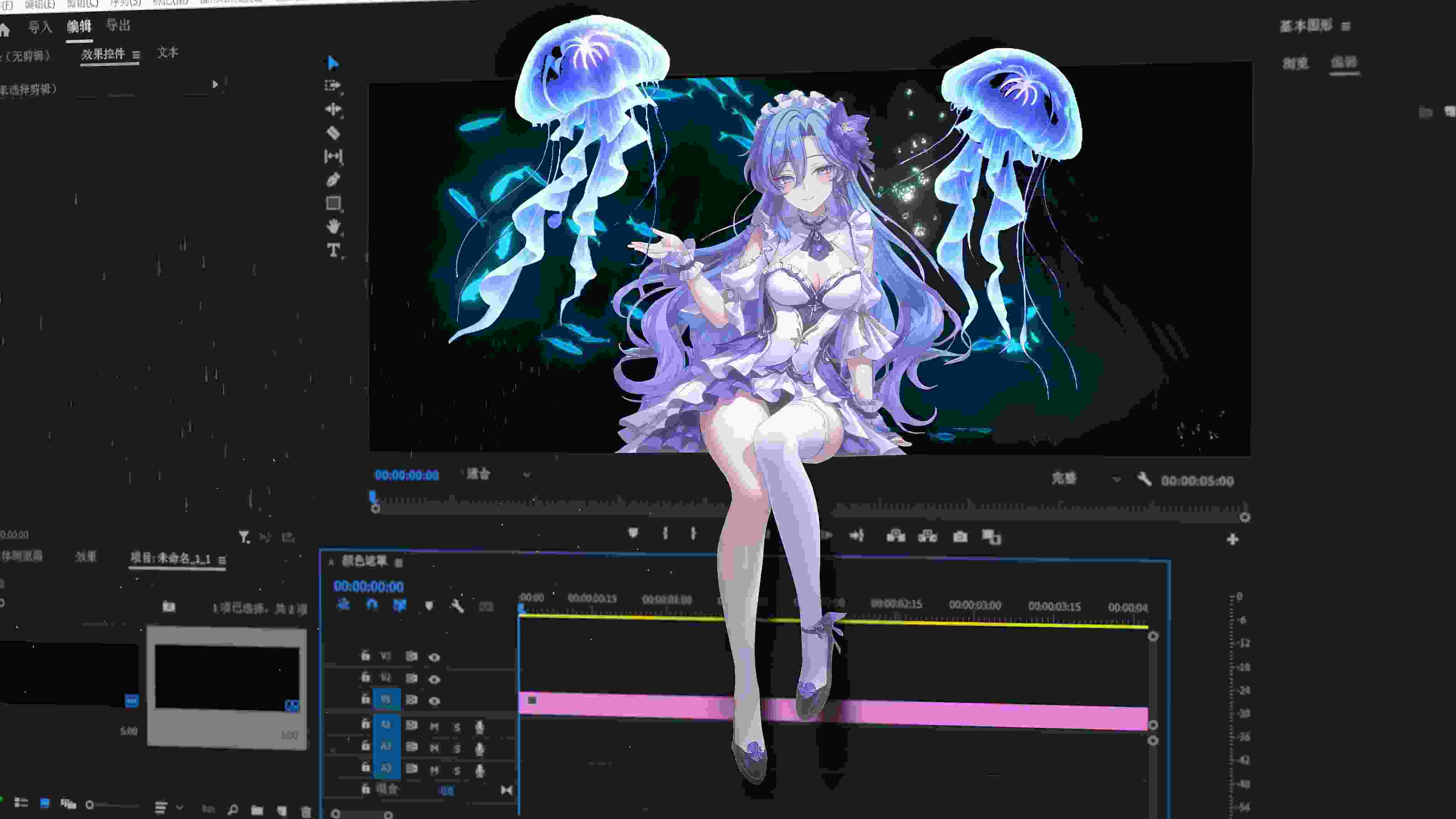Add a marker in the timeline toolbar

click(429, 606)
